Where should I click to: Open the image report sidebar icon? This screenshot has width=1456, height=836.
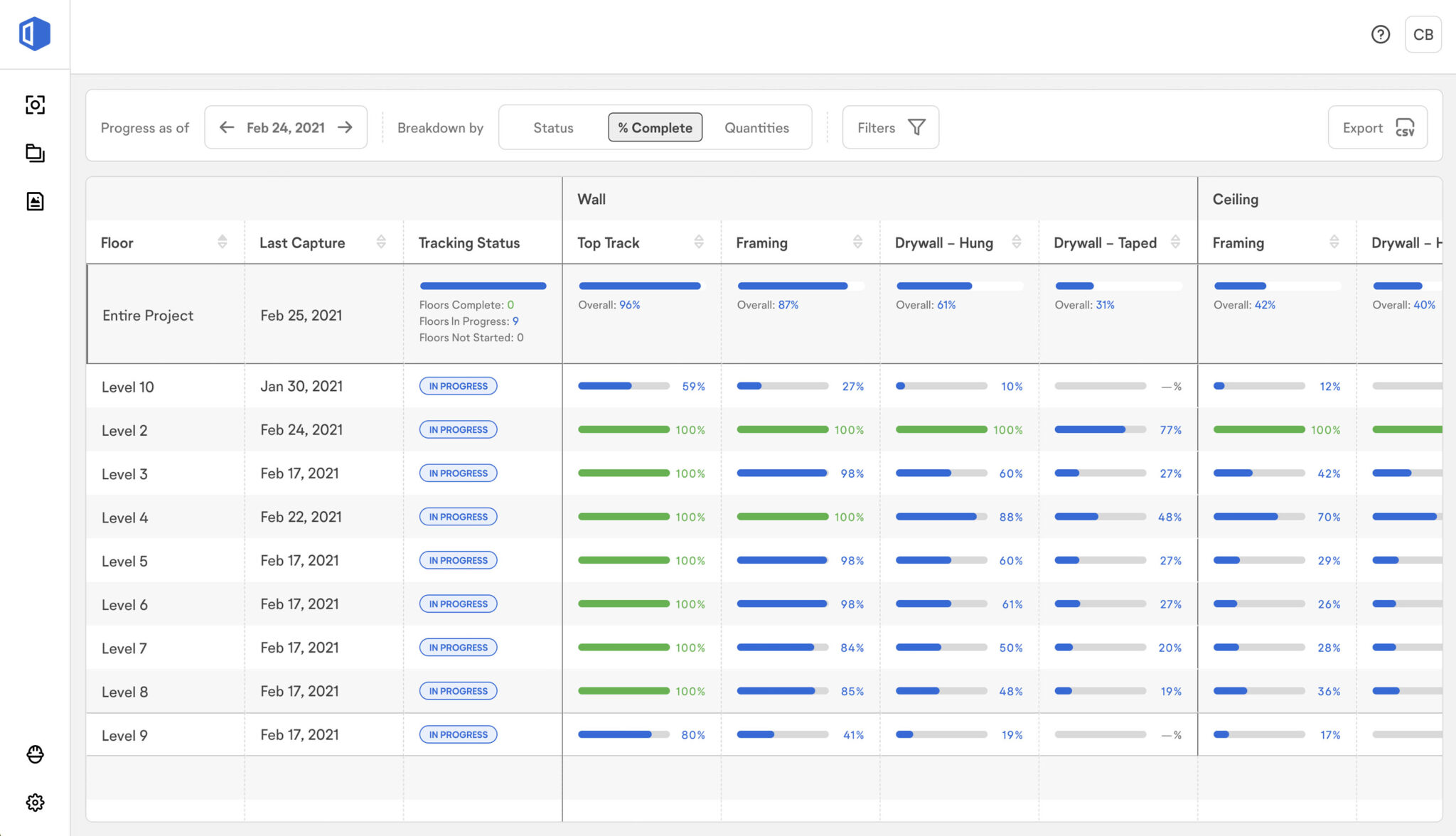pyautogui.click(x=35, y=201)
